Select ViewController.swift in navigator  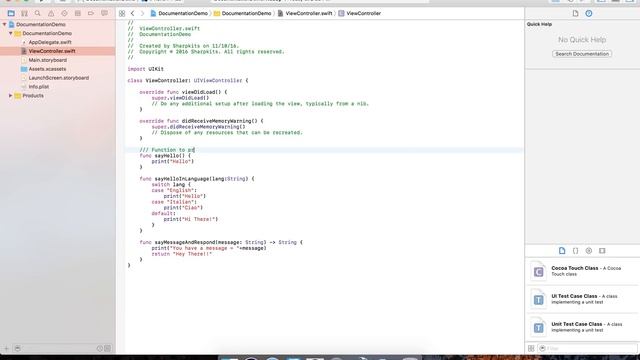[x=58, y=51]
